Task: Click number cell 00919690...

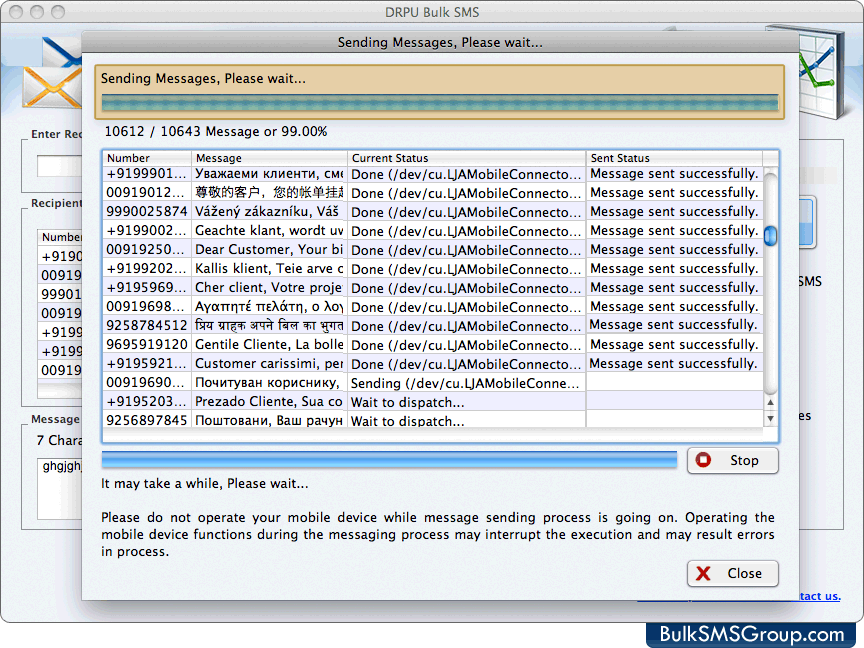Action: pyautogui.click(x=147, y=382)
